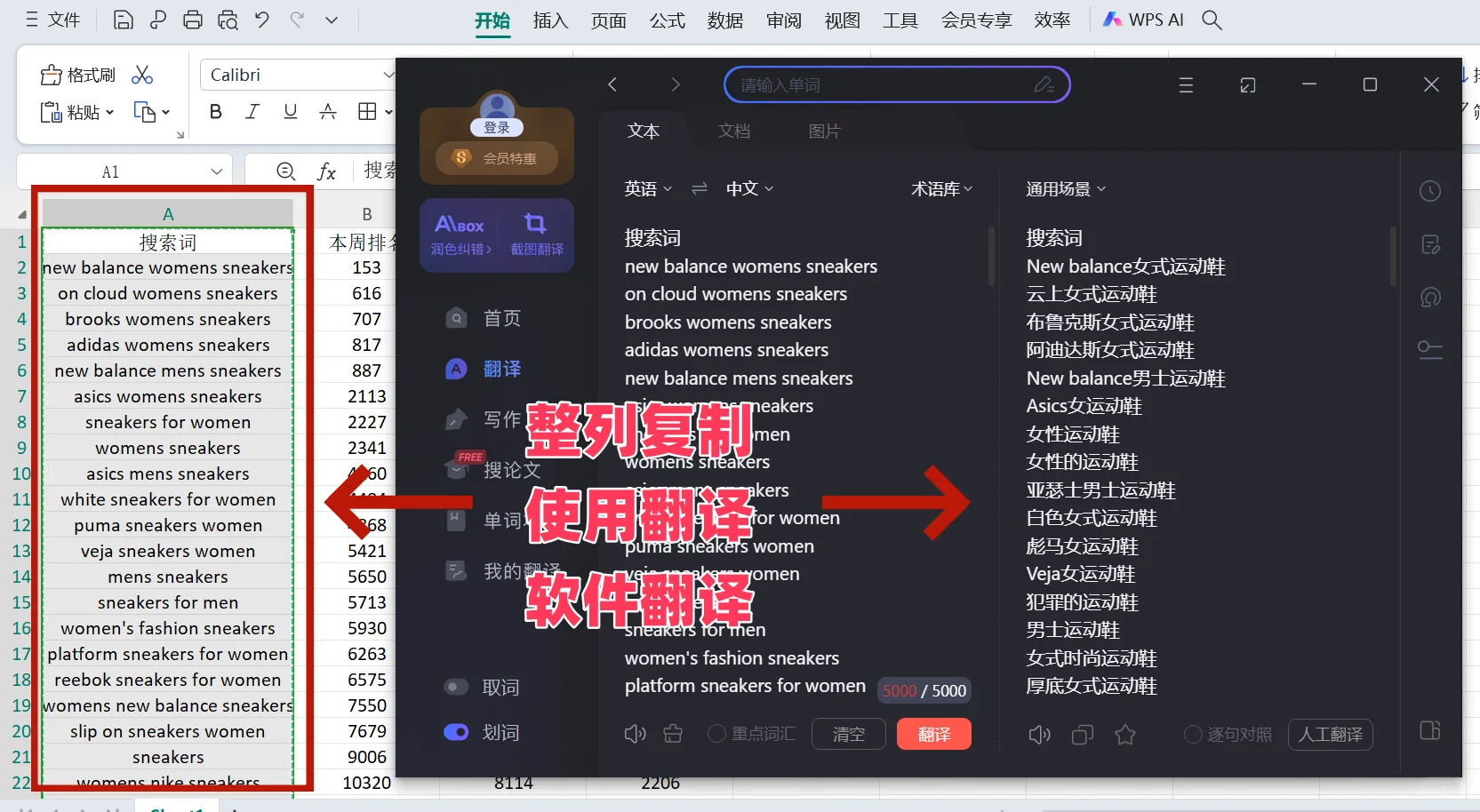The width and height of the screenshot is (1480, 812).
Task: Enable the 取词 word capture toggle
Action: (456, 686)
